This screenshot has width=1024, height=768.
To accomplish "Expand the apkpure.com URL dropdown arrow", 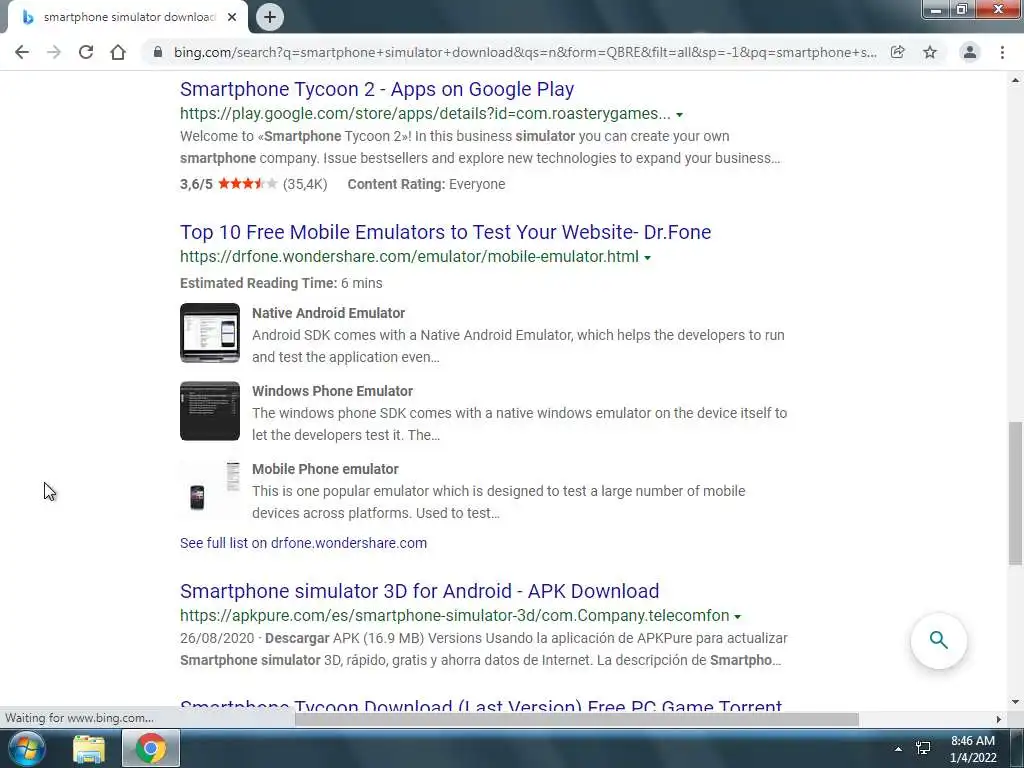I will (x=737, y=616).
